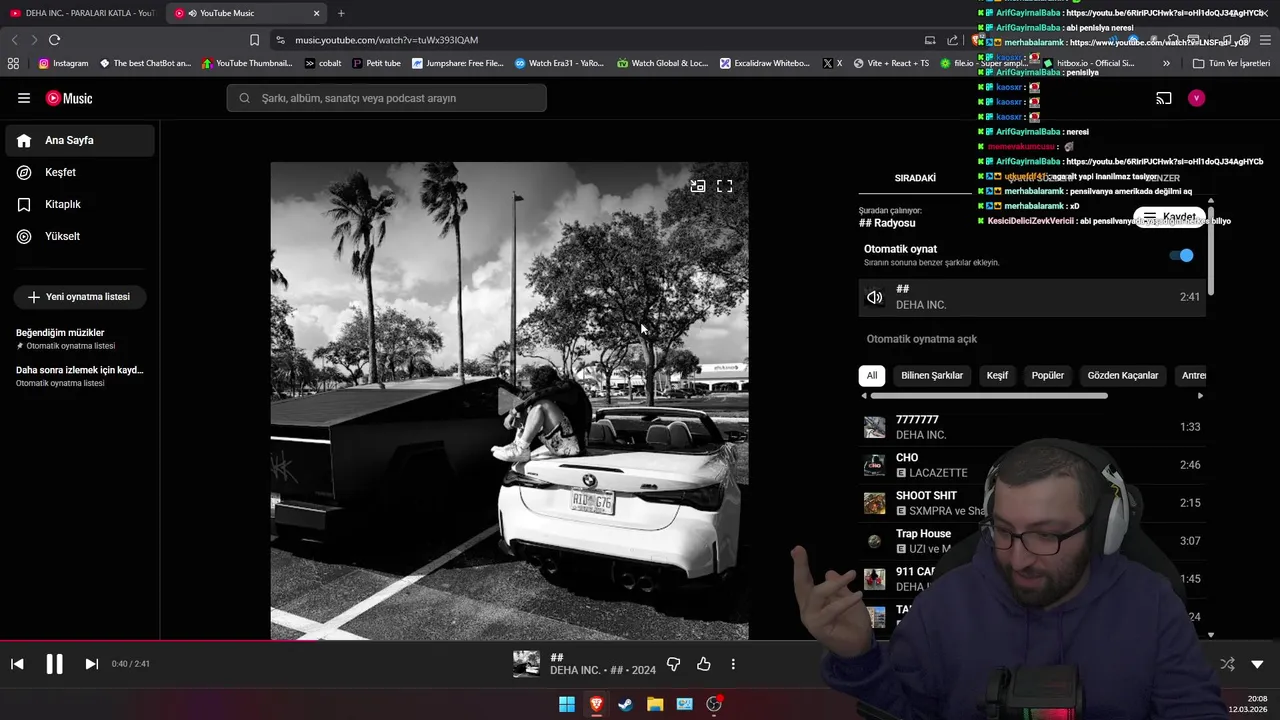Go back in browser history
The height and width of the screenshot is (720, 1280).
coord(14,40)
